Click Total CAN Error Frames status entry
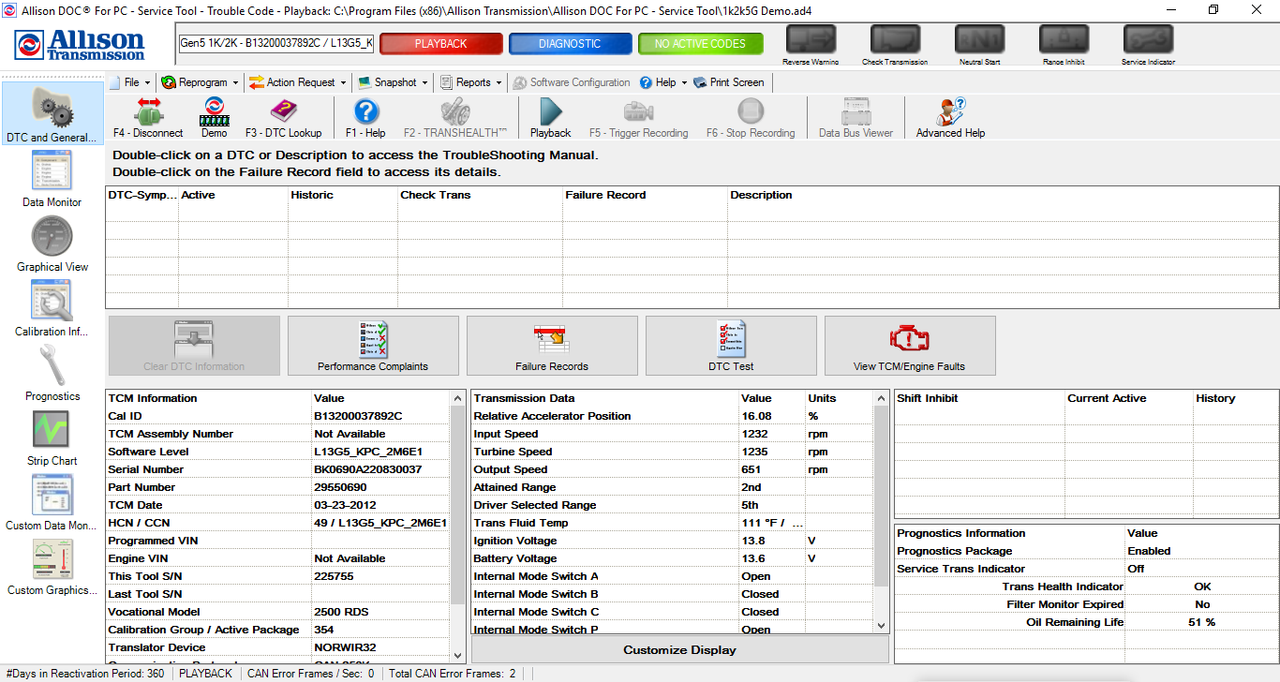 pos(452,674)
